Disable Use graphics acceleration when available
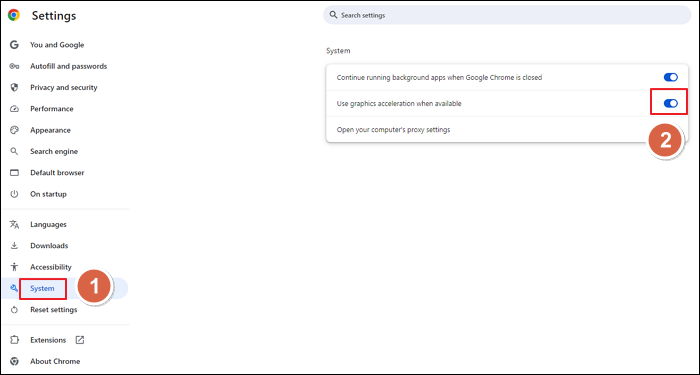The image size is (700, 375). pyautogui.click(x=671, y=104)
